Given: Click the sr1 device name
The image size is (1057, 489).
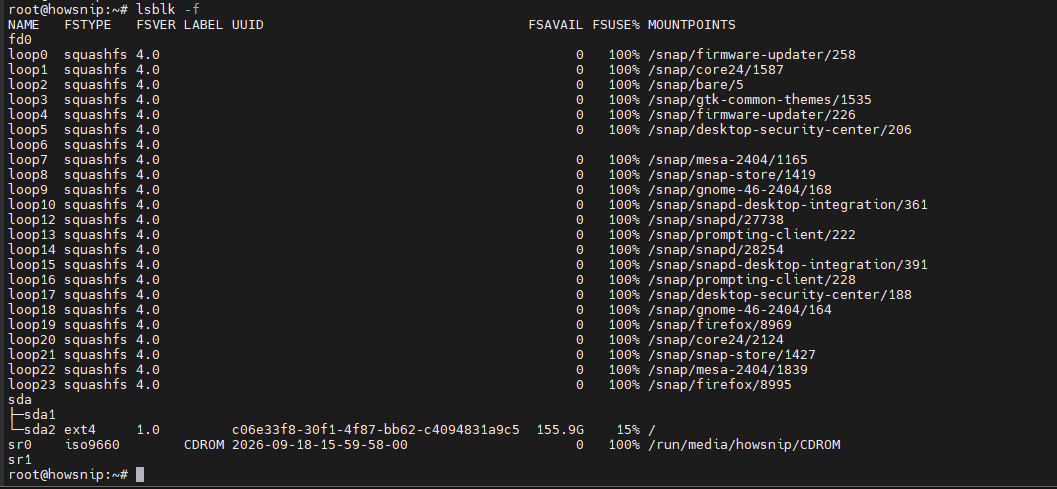Looking at the screenshot, I should tap(20, 459).
